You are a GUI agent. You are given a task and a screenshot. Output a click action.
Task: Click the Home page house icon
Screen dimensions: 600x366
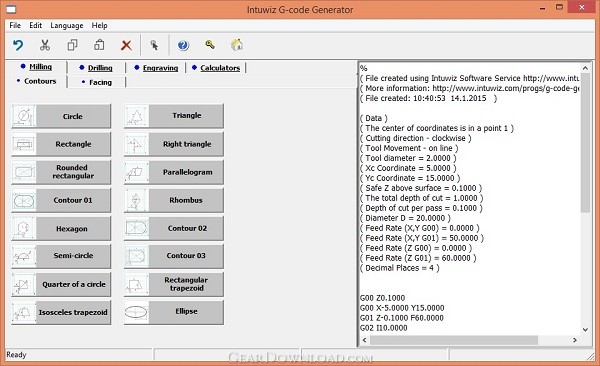point(237,45)
